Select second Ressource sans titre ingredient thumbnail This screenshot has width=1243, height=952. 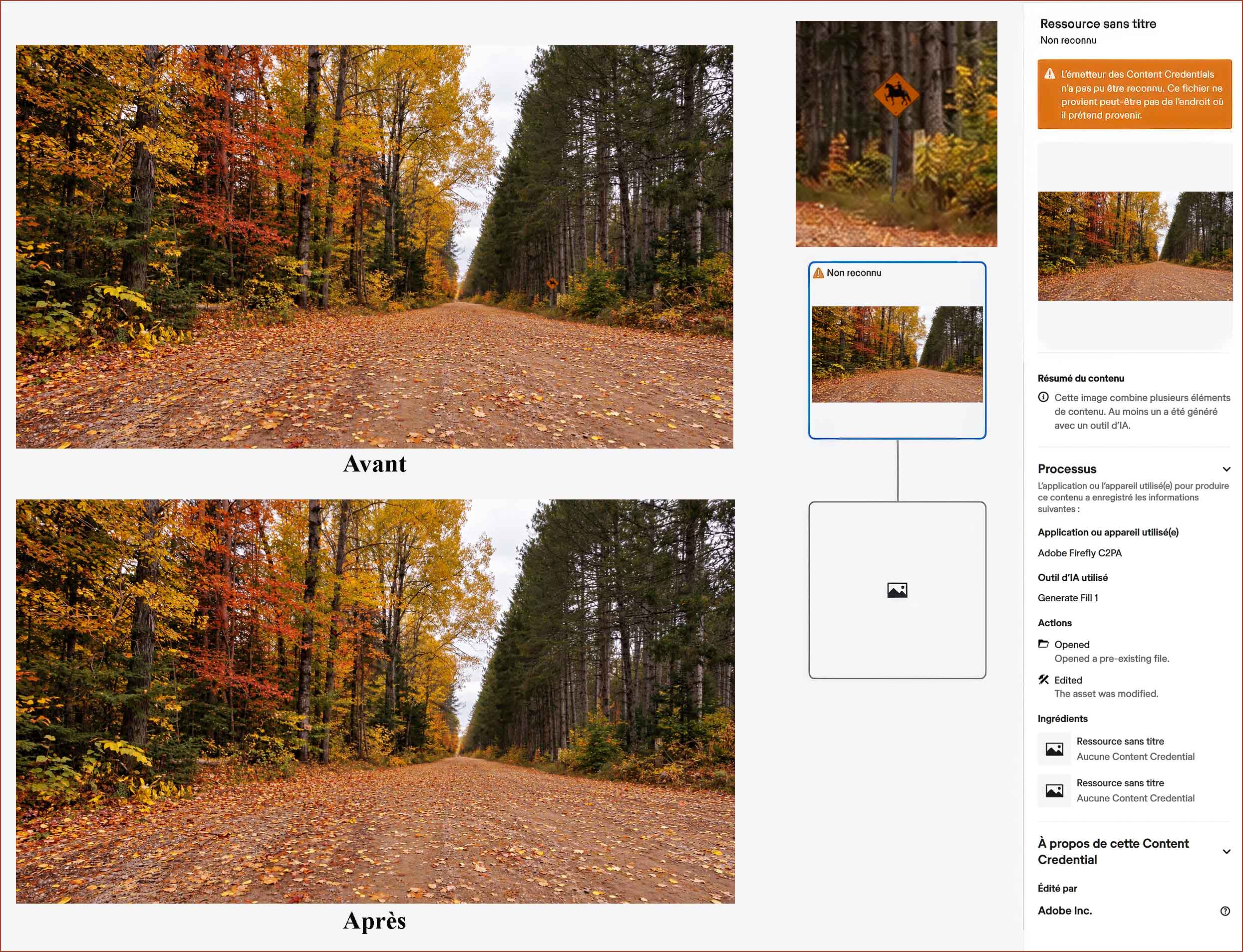click(x=1054, y=790)
